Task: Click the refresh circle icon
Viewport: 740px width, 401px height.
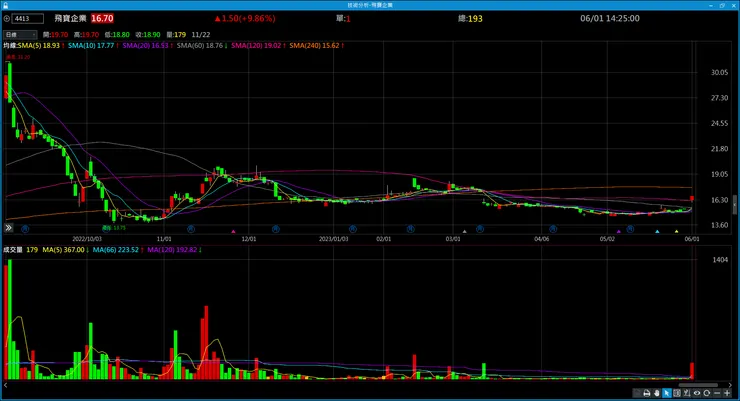Action: (x=706, y=393)
